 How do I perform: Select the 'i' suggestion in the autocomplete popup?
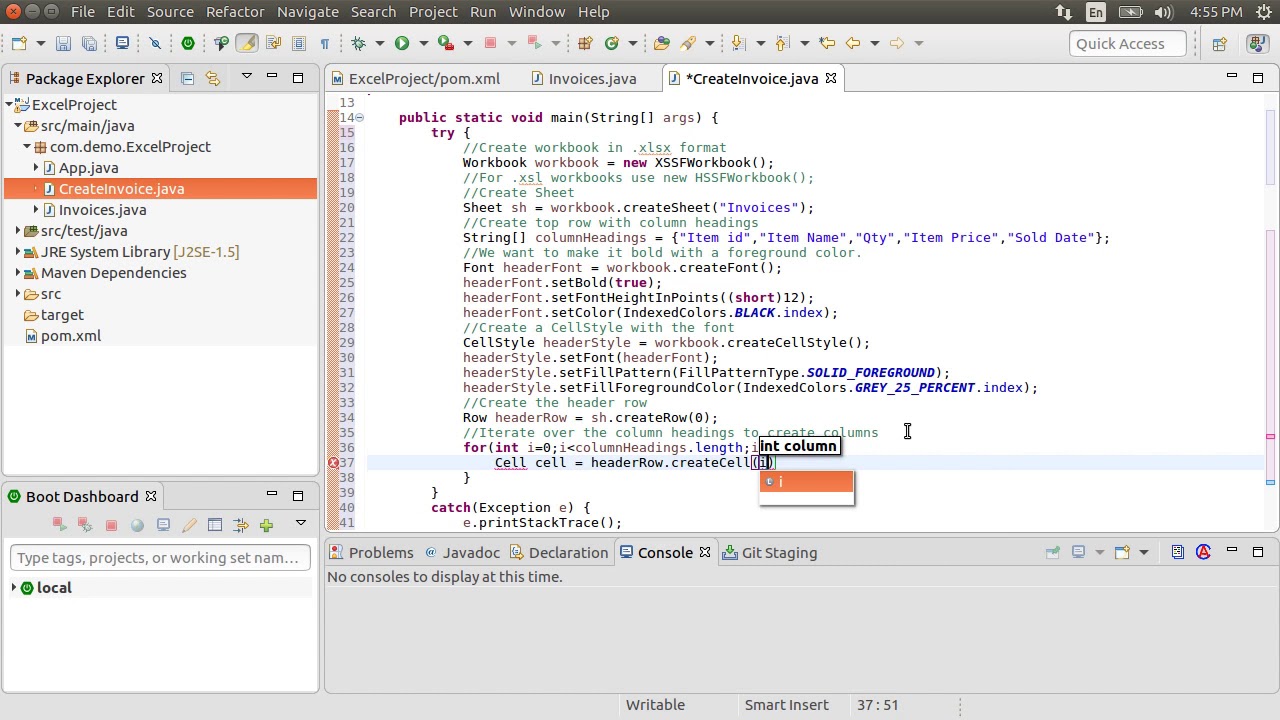806,482
